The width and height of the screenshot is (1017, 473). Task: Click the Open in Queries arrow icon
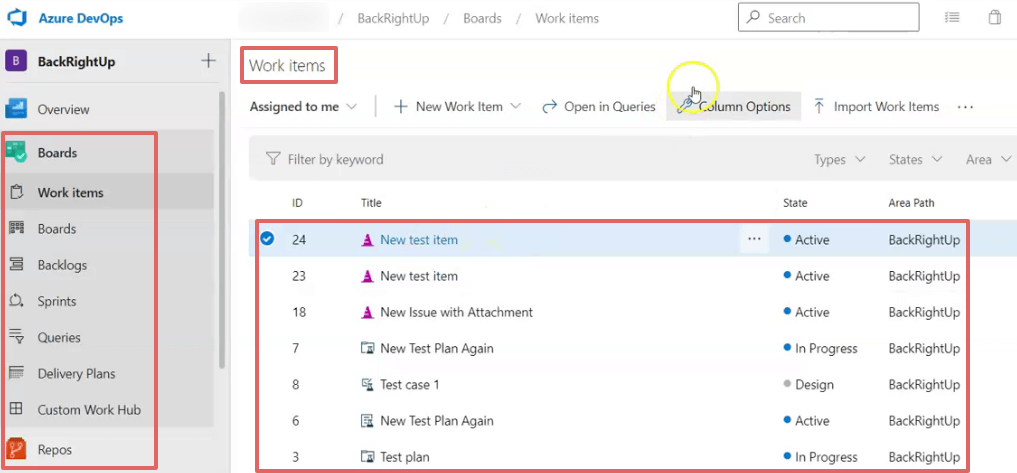550,106
